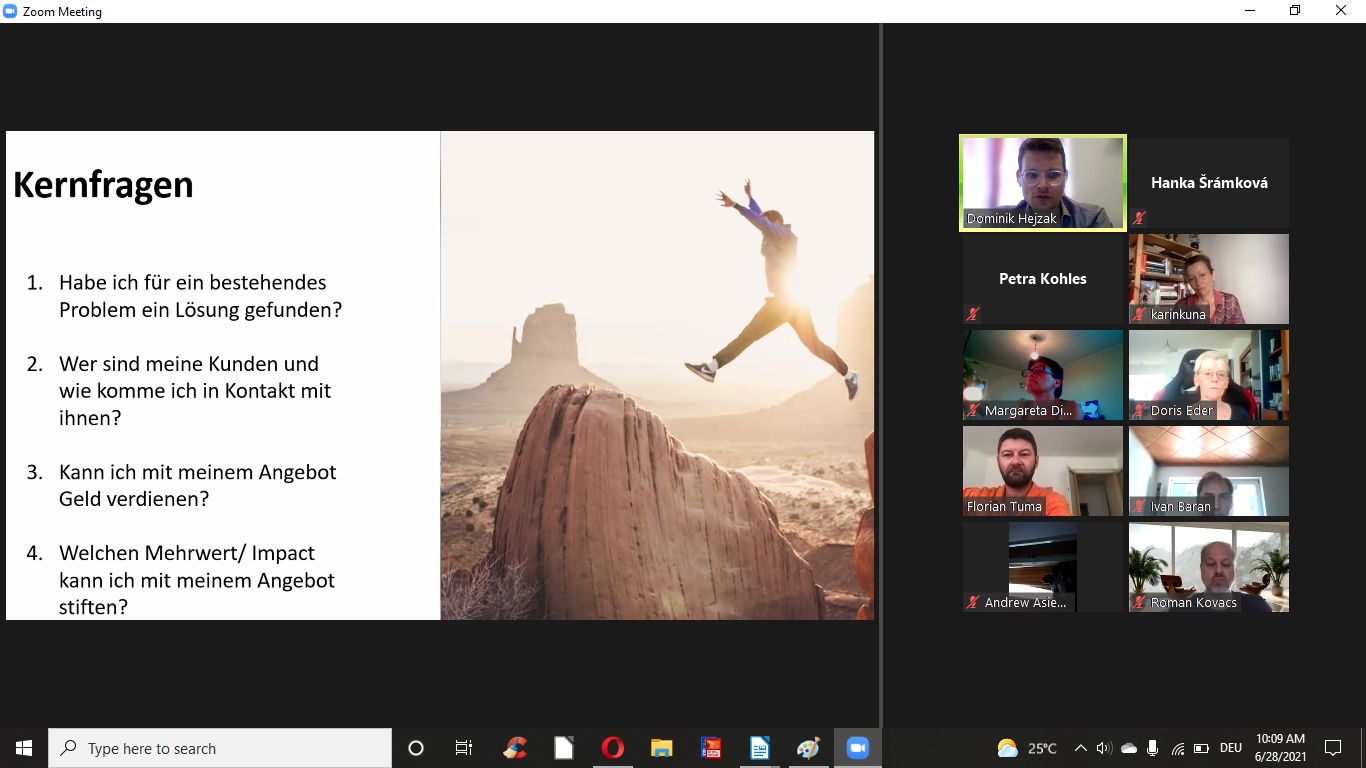Screen dimensions: 1366x768
Task: Open Opera browser from the taskbar
Action: (613, 748)
